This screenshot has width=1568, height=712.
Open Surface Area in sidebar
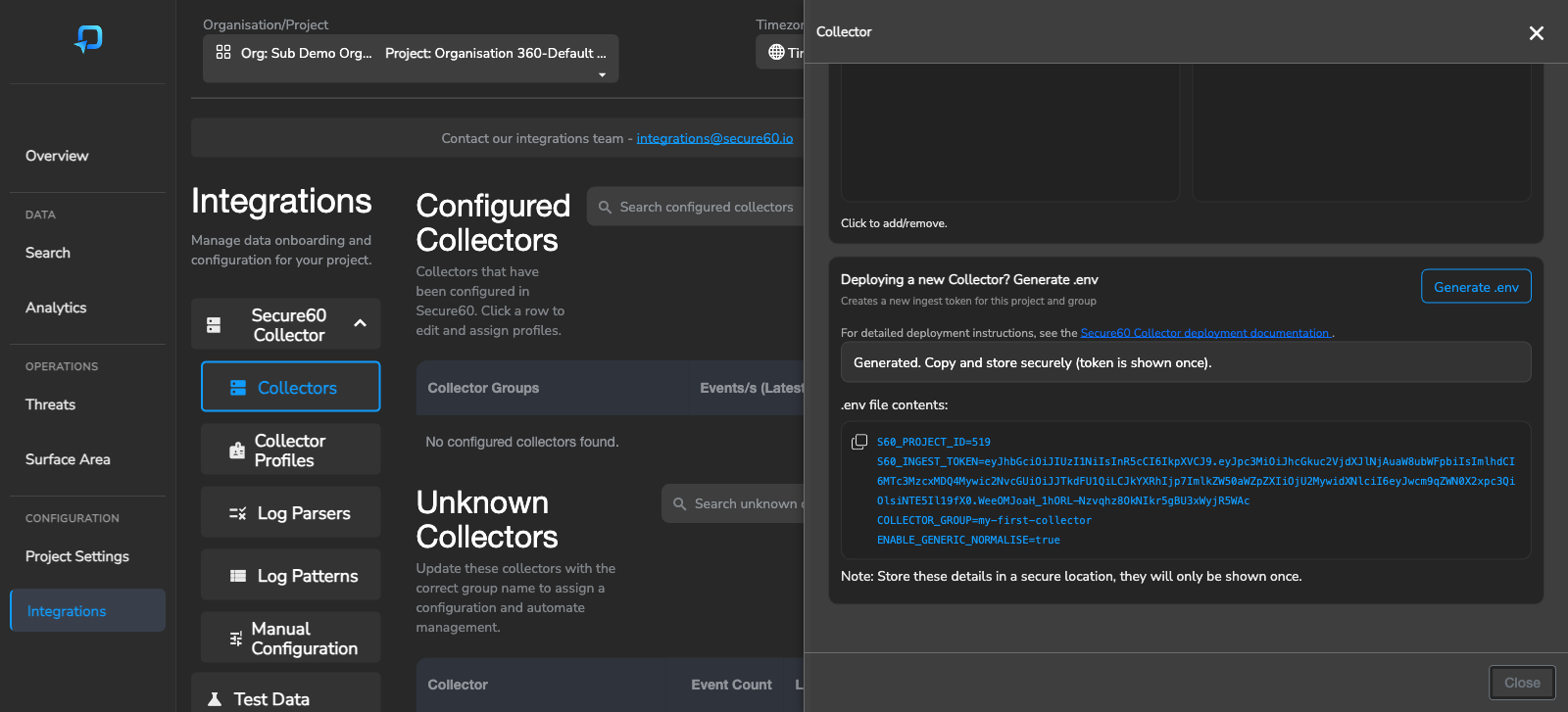68,459
